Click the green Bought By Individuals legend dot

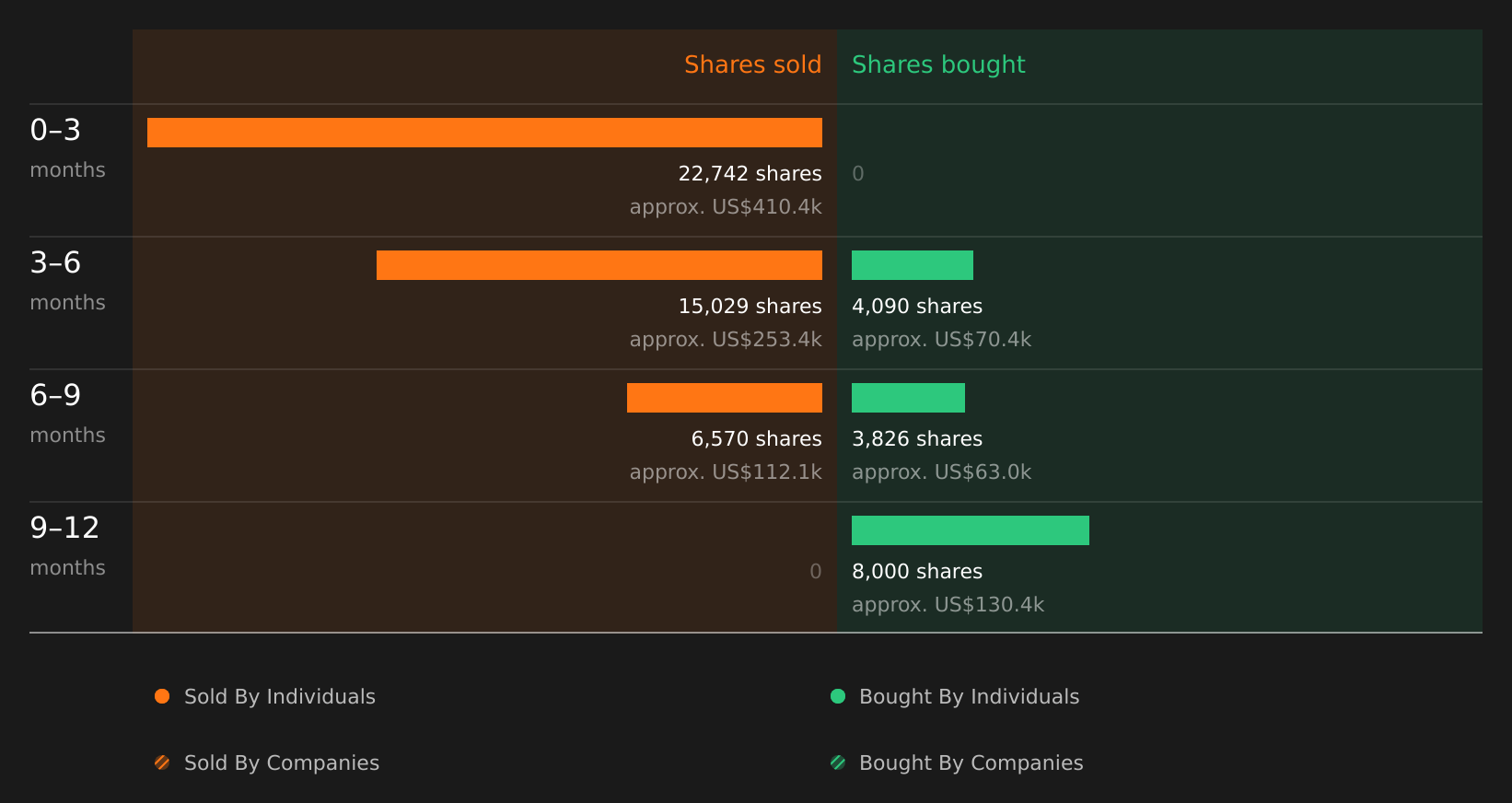click(x=838, y=696)
